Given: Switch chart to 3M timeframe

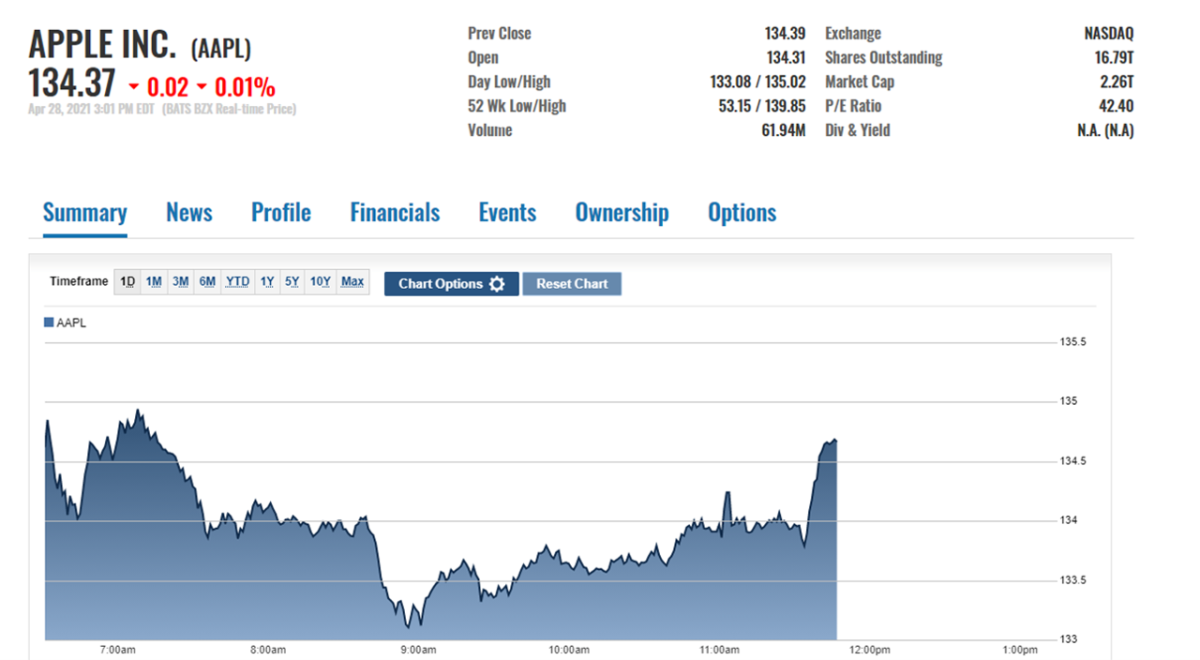Looking at the screenshot, I should (180, 282).
